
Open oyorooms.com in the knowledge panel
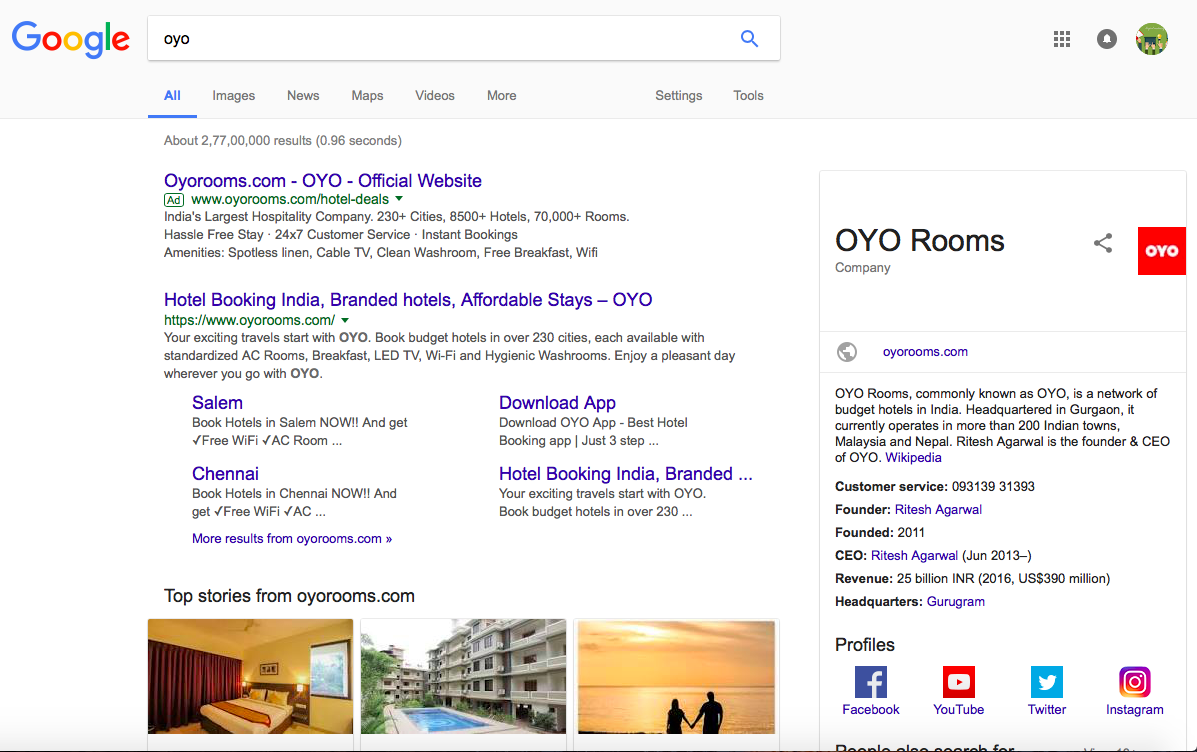pos(925,352)
